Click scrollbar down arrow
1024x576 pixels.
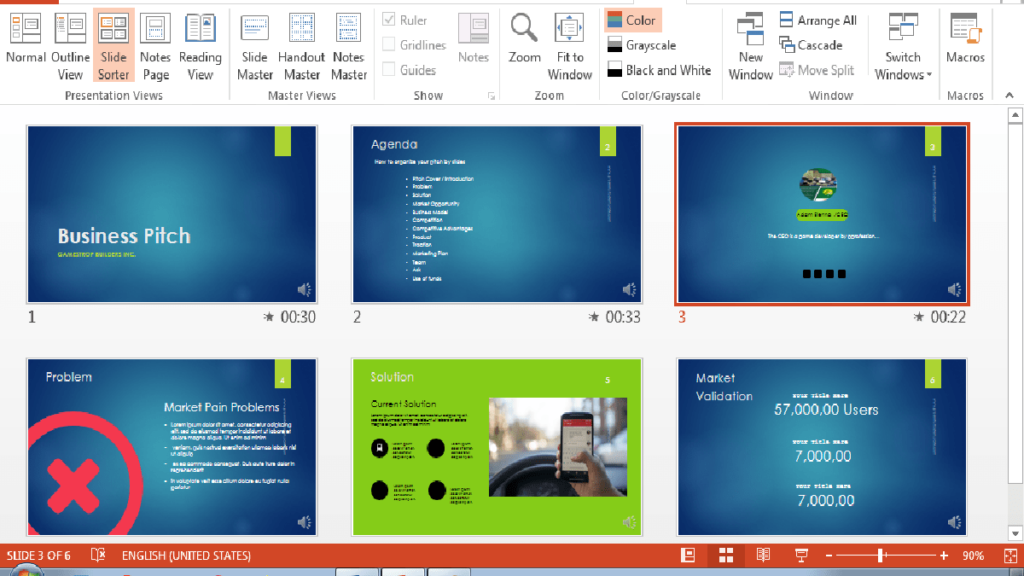(1015, 534)
